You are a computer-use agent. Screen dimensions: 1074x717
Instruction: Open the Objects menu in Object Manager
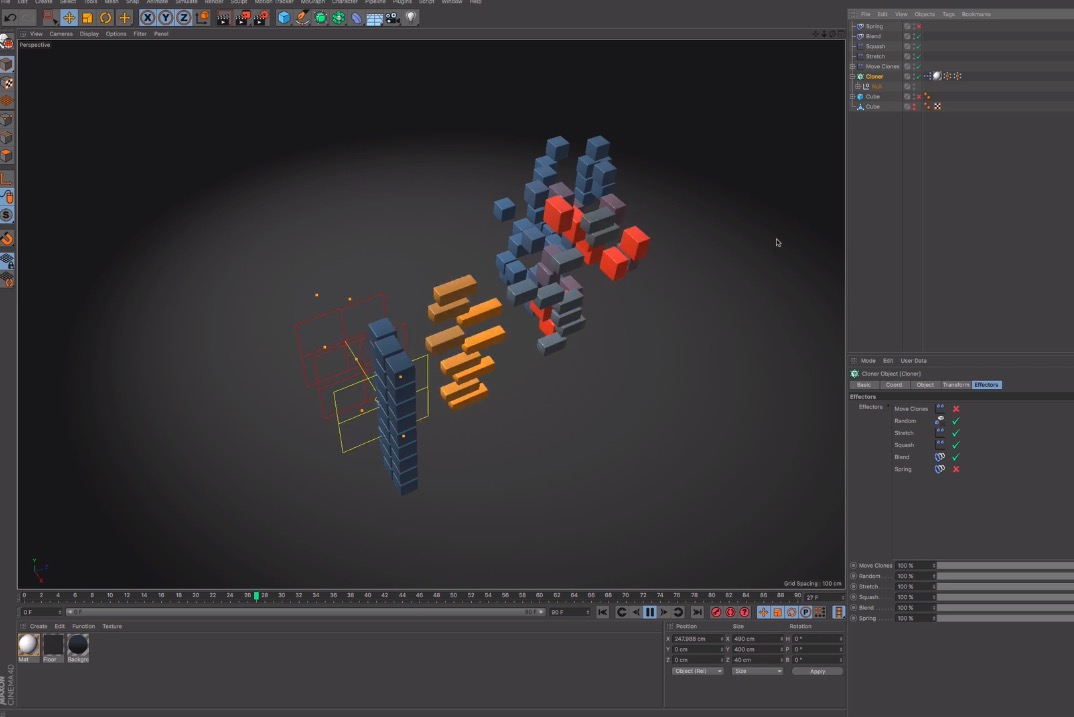tap(924, 14)
